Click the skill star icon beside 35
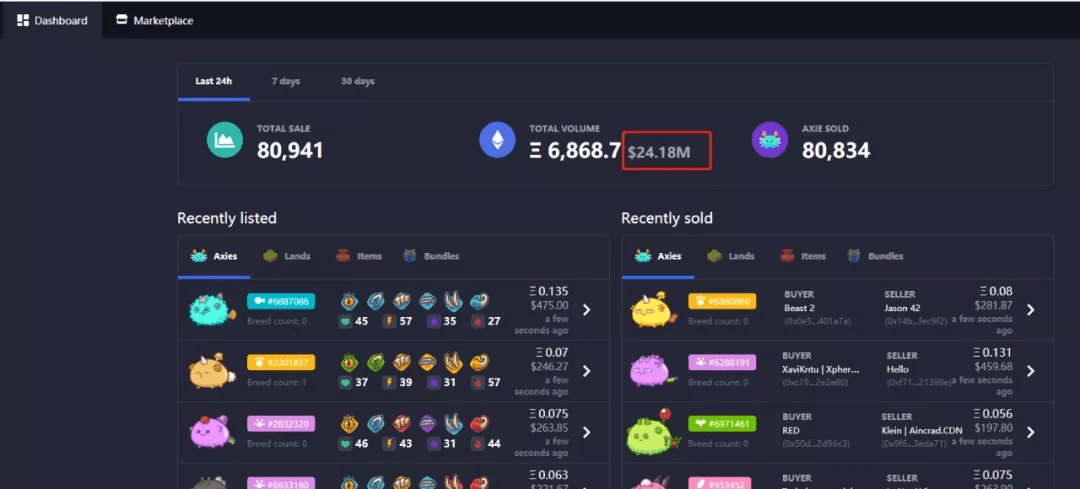Viewport: 1080px width, 489px height. [434, 321]
